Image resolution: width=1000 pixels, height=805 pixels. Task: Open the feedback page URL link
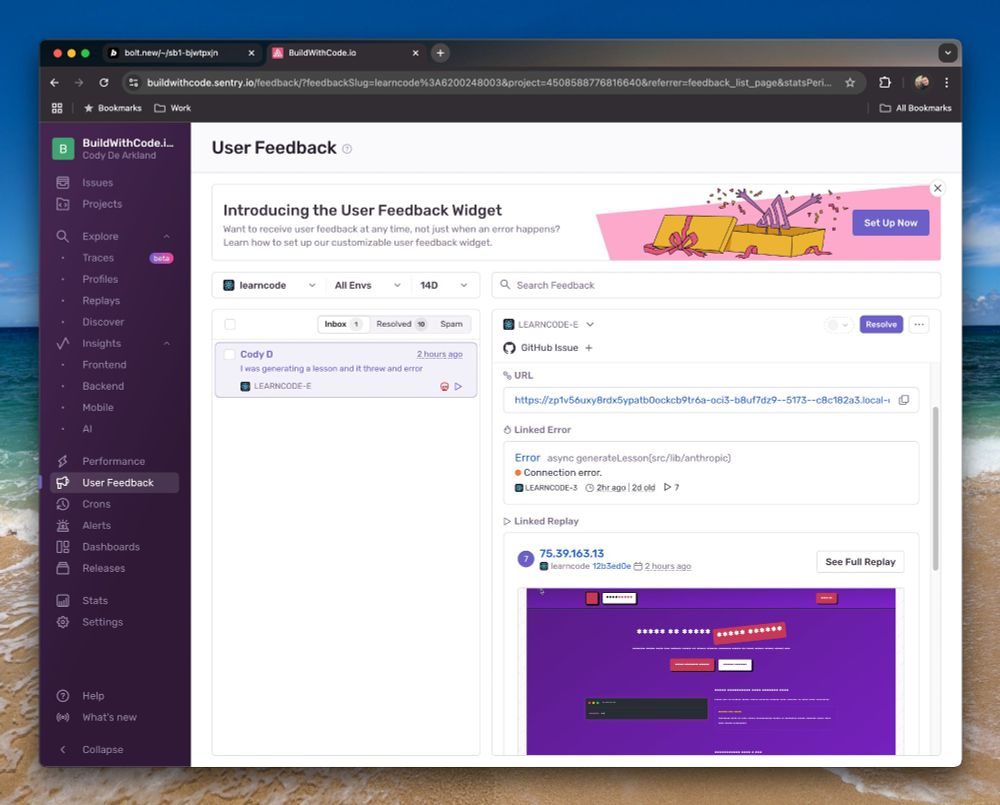pos(702,400)
